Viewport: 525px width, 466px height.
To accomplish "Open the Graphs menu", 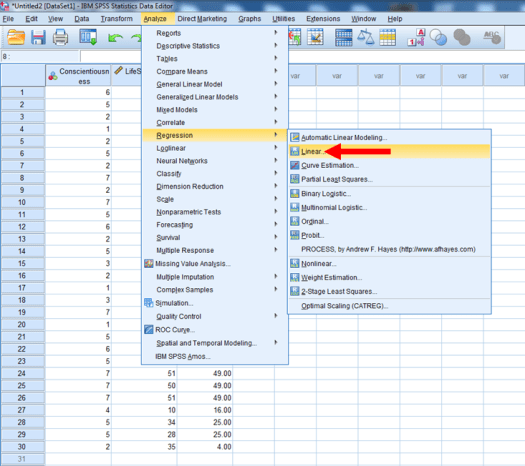I will (x=250, y=19).
